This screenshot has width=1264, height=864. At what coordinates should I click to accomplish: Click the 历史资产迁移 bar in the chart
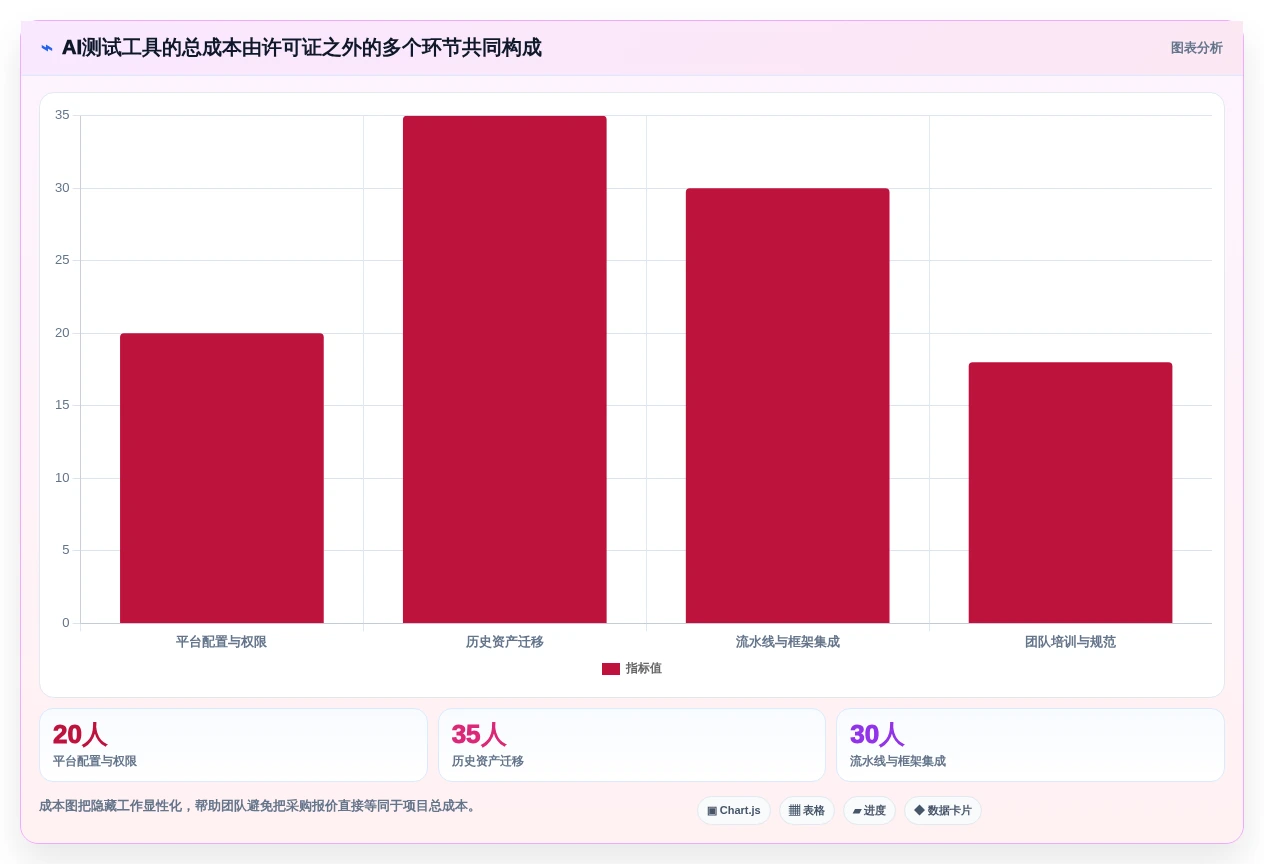[x=505, y=369]
